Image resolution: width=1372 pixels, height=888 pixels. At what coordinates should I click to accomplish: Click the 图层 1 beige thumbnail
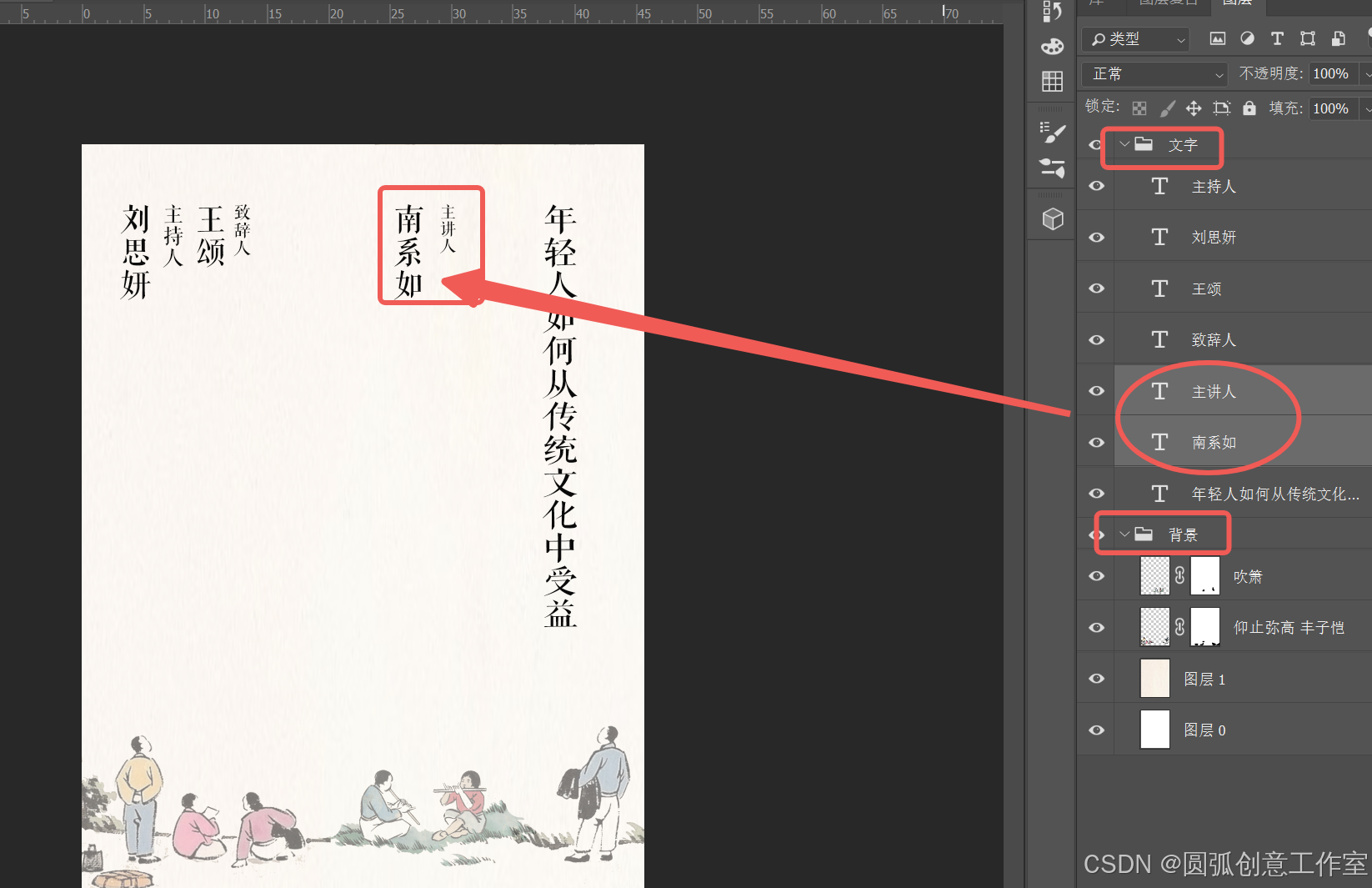pyautogui.click(x=1154, y=679)
